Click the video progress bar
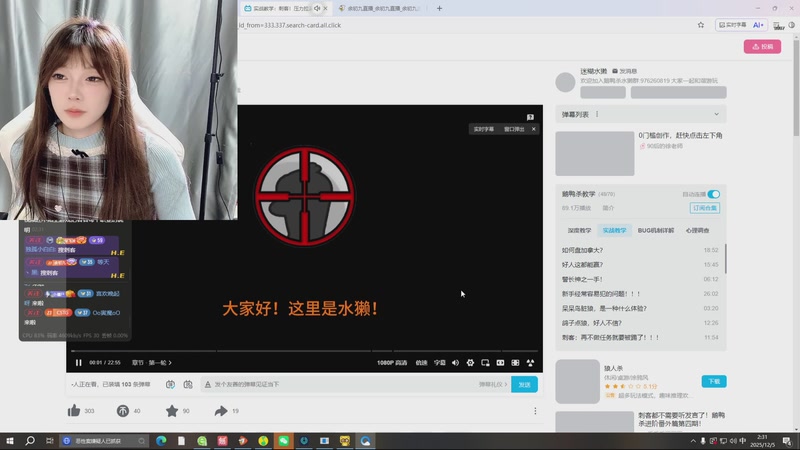800x450 pixels. [304, 351]
